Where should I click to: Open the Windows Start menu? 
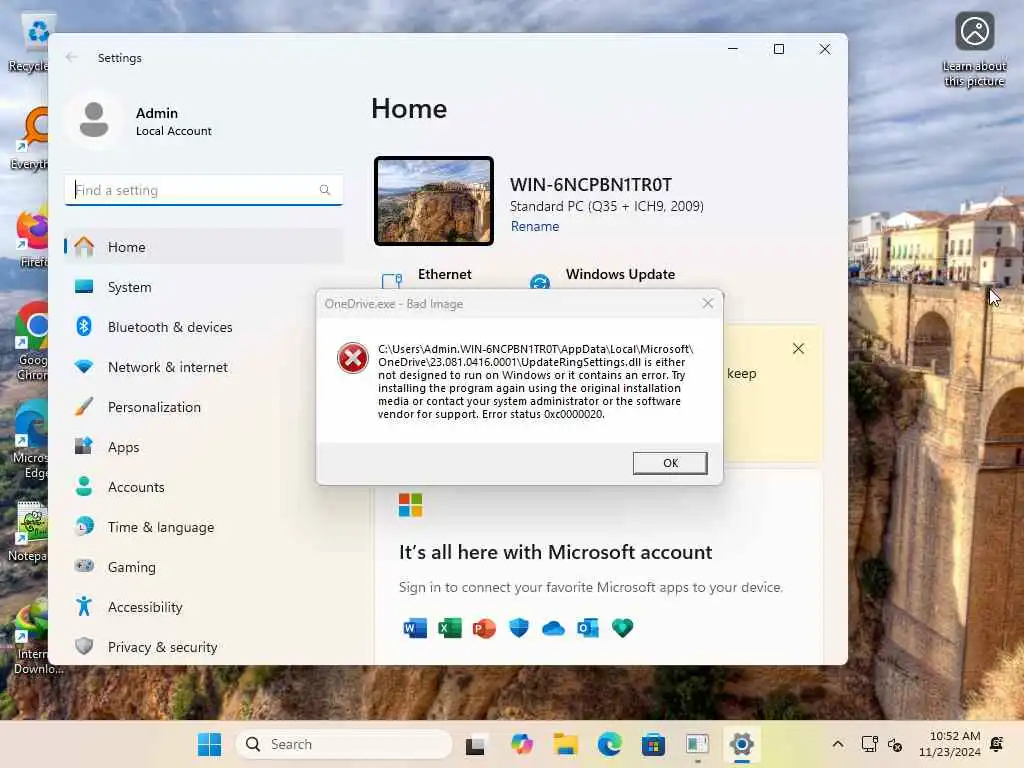coord(210,744)
